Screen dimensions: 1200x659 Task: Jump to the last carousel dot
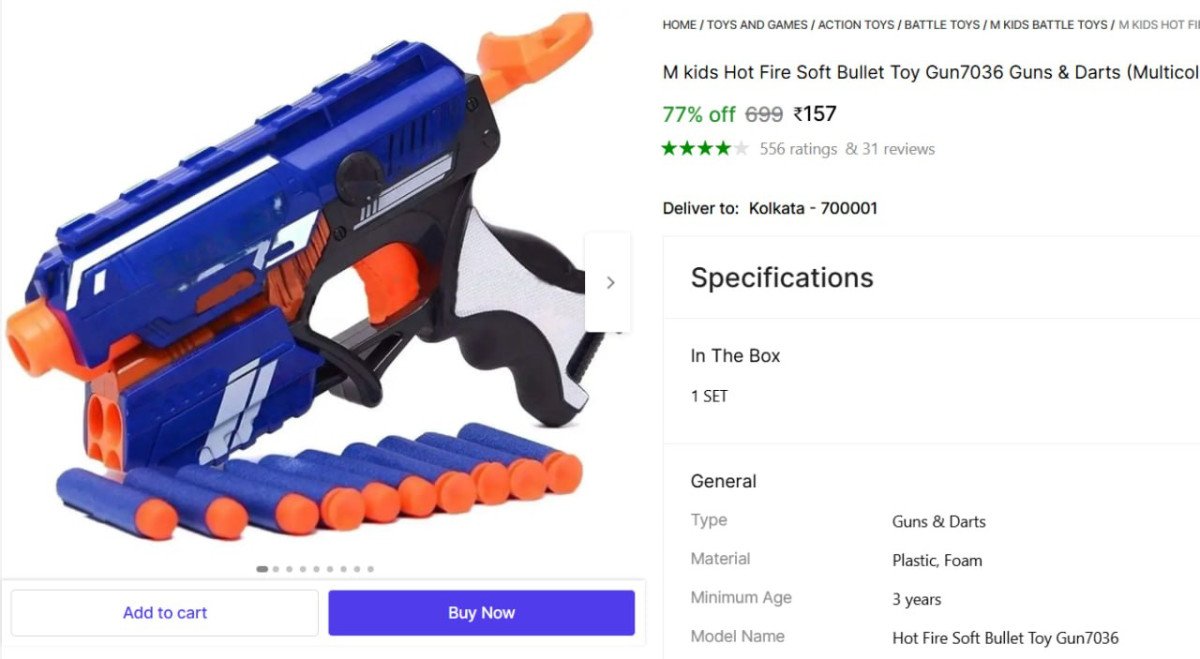pyautogui.click(x=370, y=569)
